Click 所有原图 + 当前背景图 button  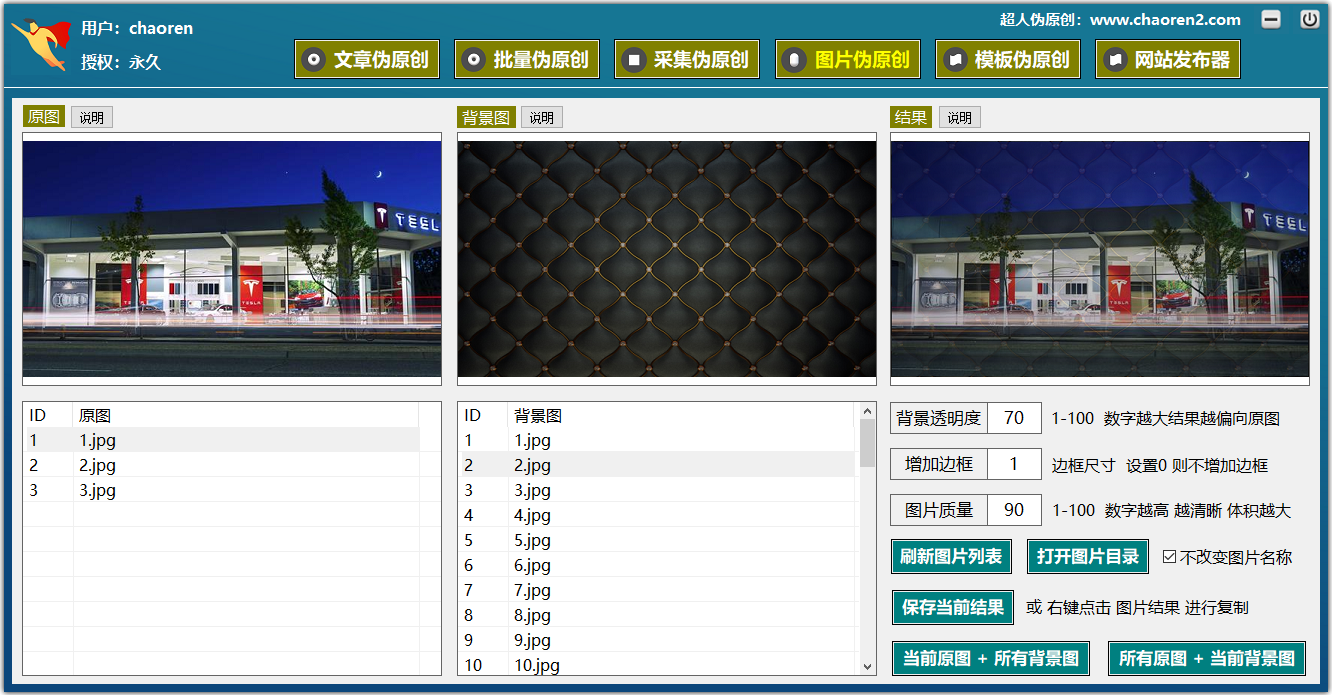point(1207,658)
